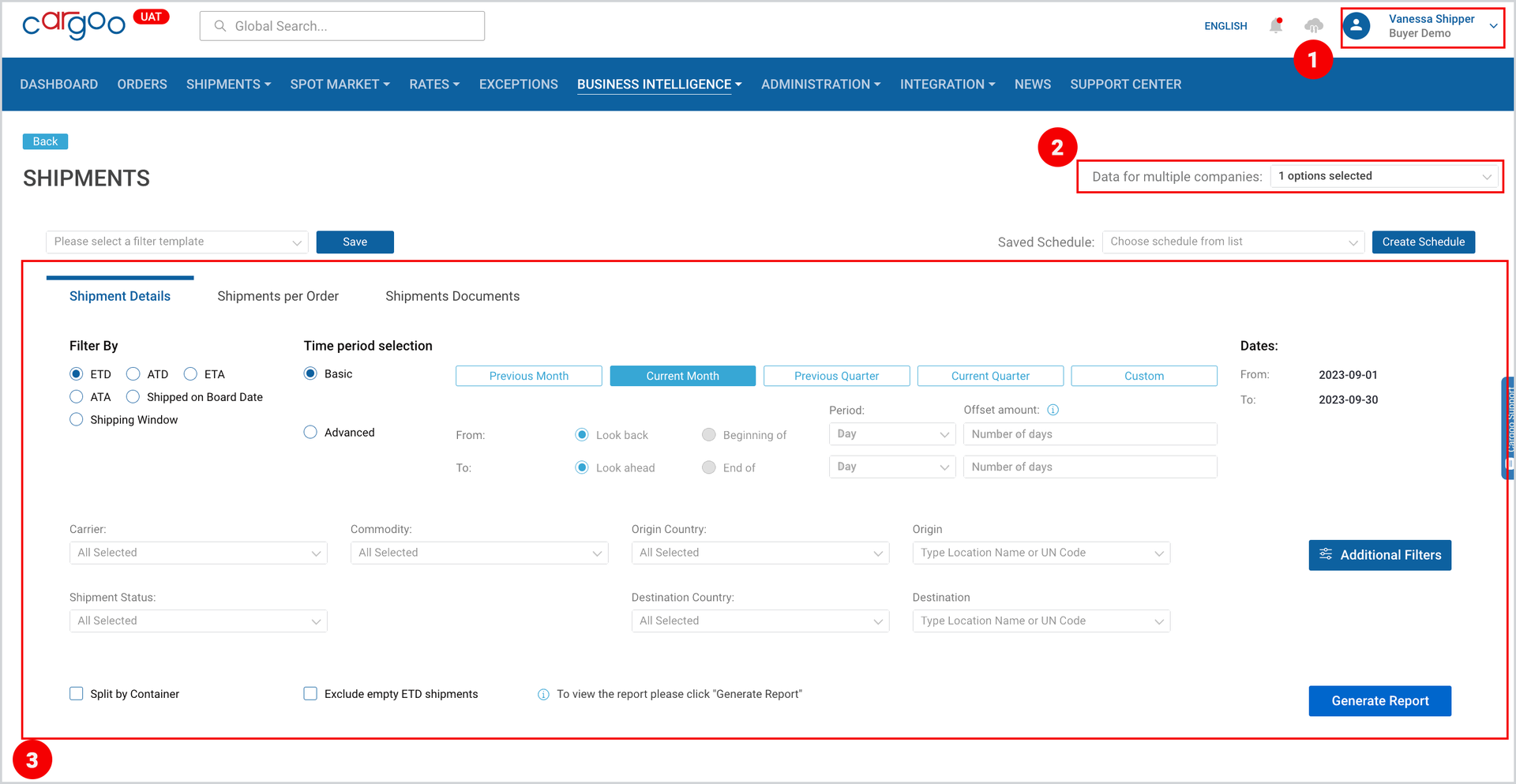Click Save filter template button
This screenshot has height=784, width=1516.
tap(355, 242)
